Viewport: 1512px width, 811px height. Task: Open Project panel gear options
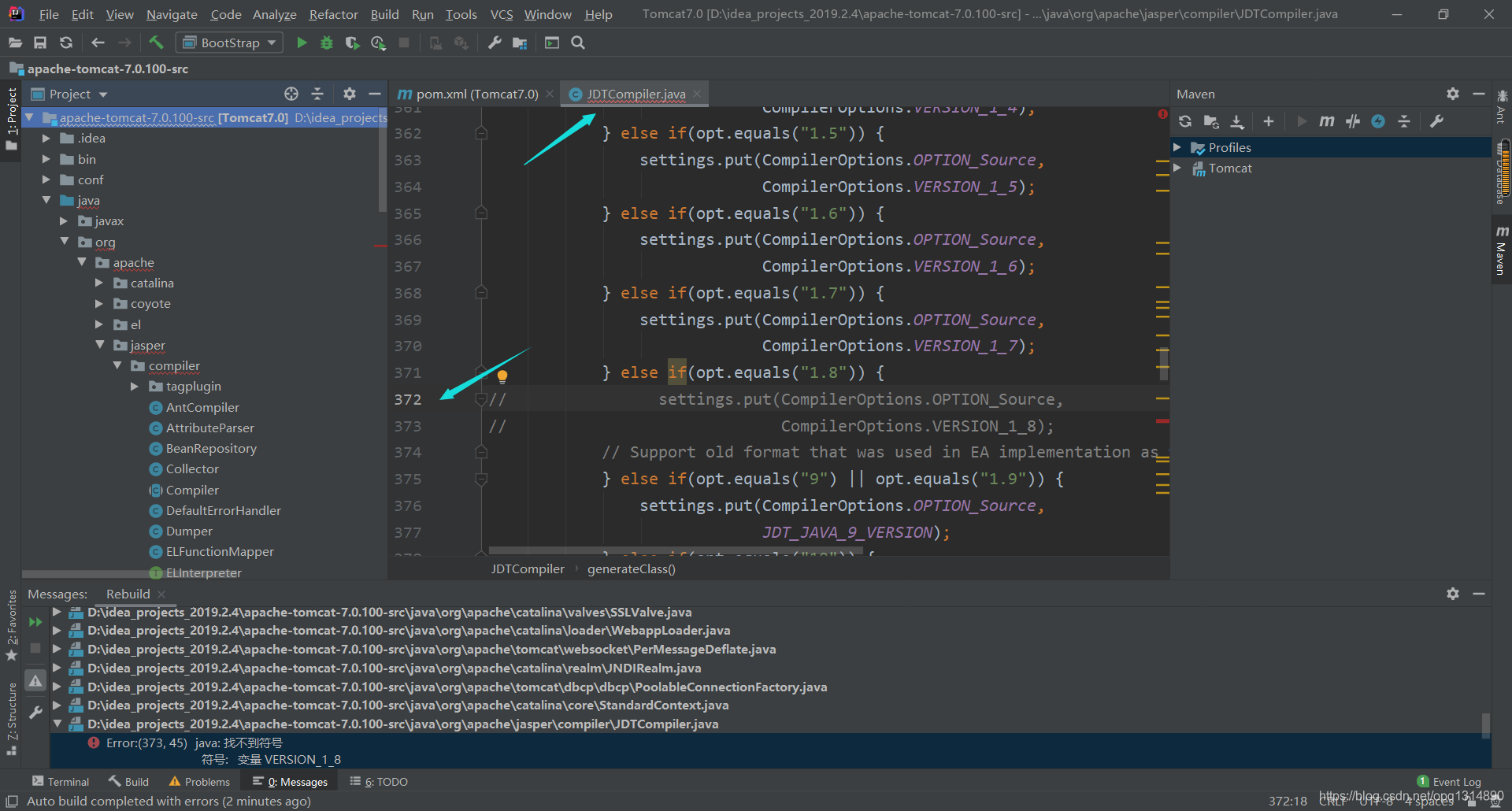tap(350, 94)
